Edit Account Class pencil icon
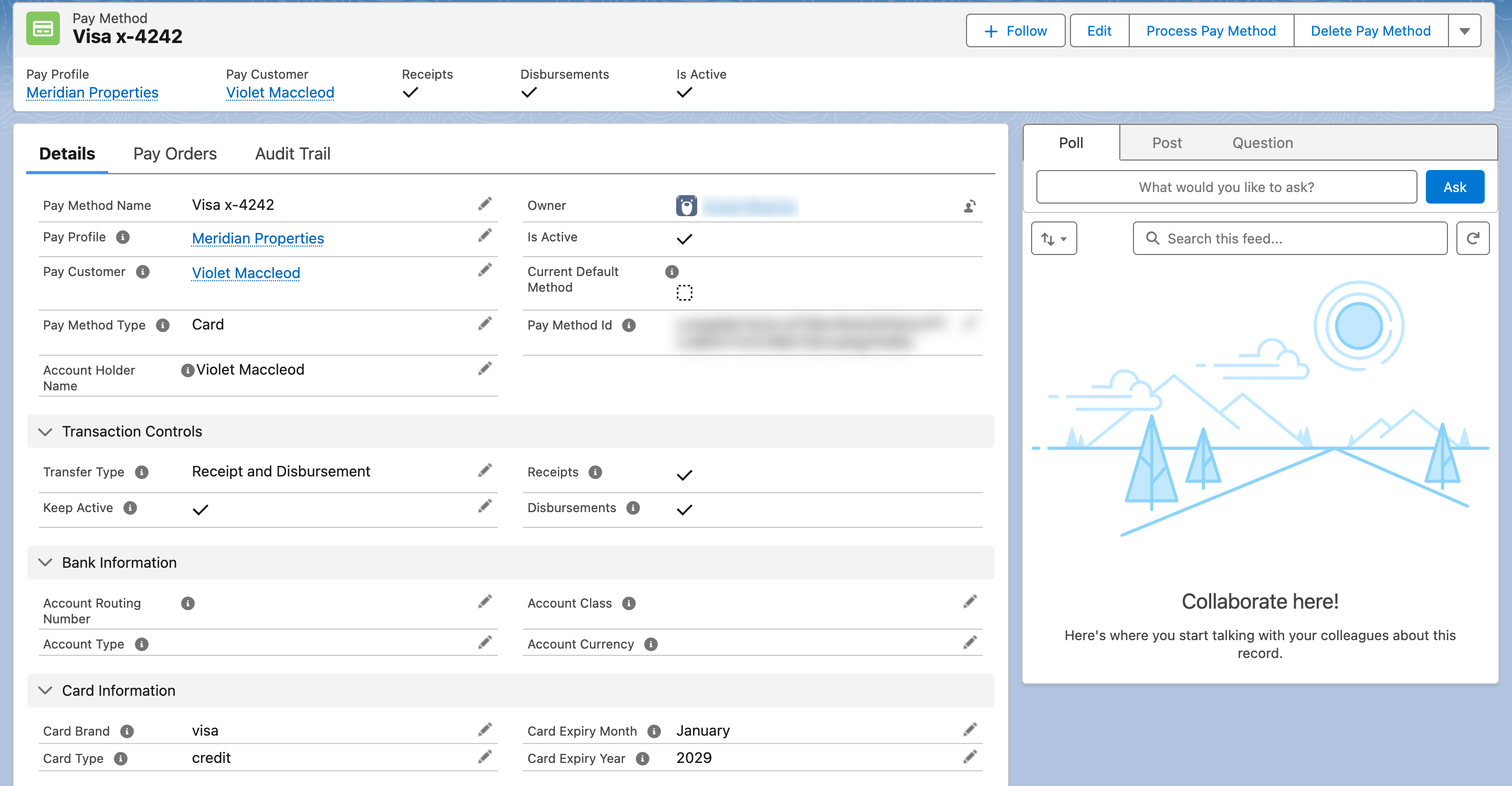 click(x=970, y=602)
